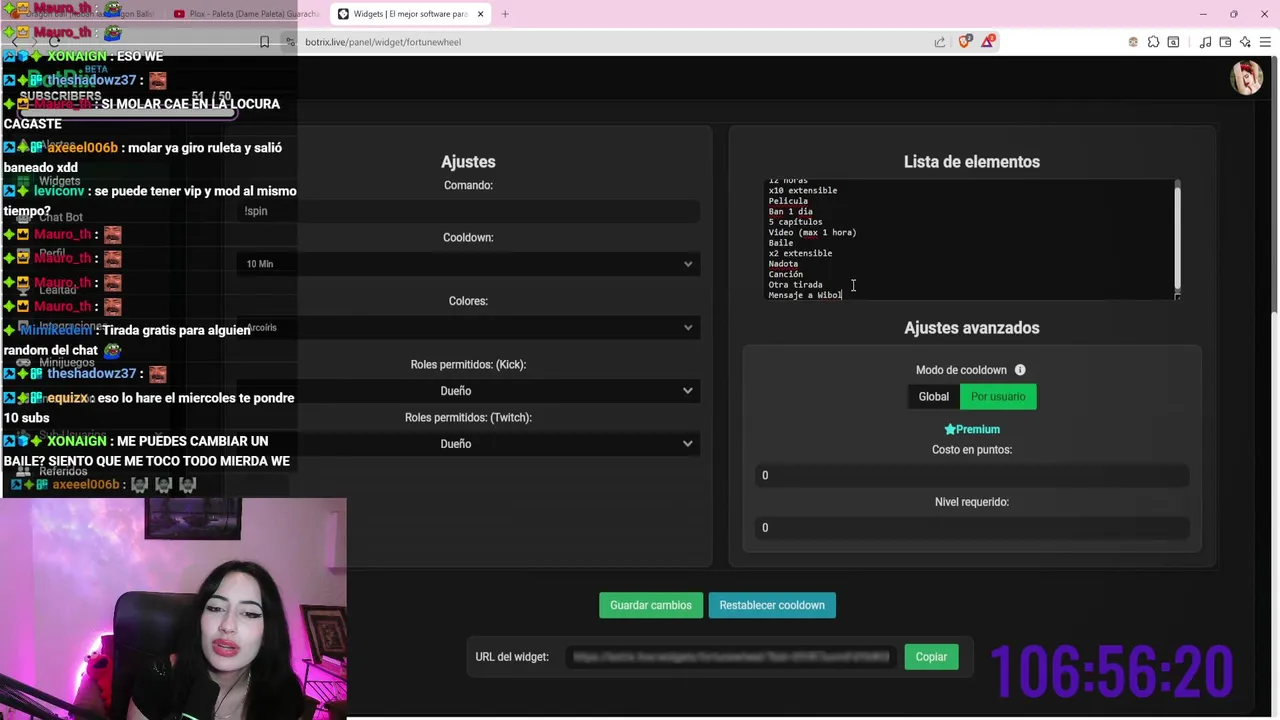
Task: Bookmark this page with the bookmark icon
Action: point(264,42)
